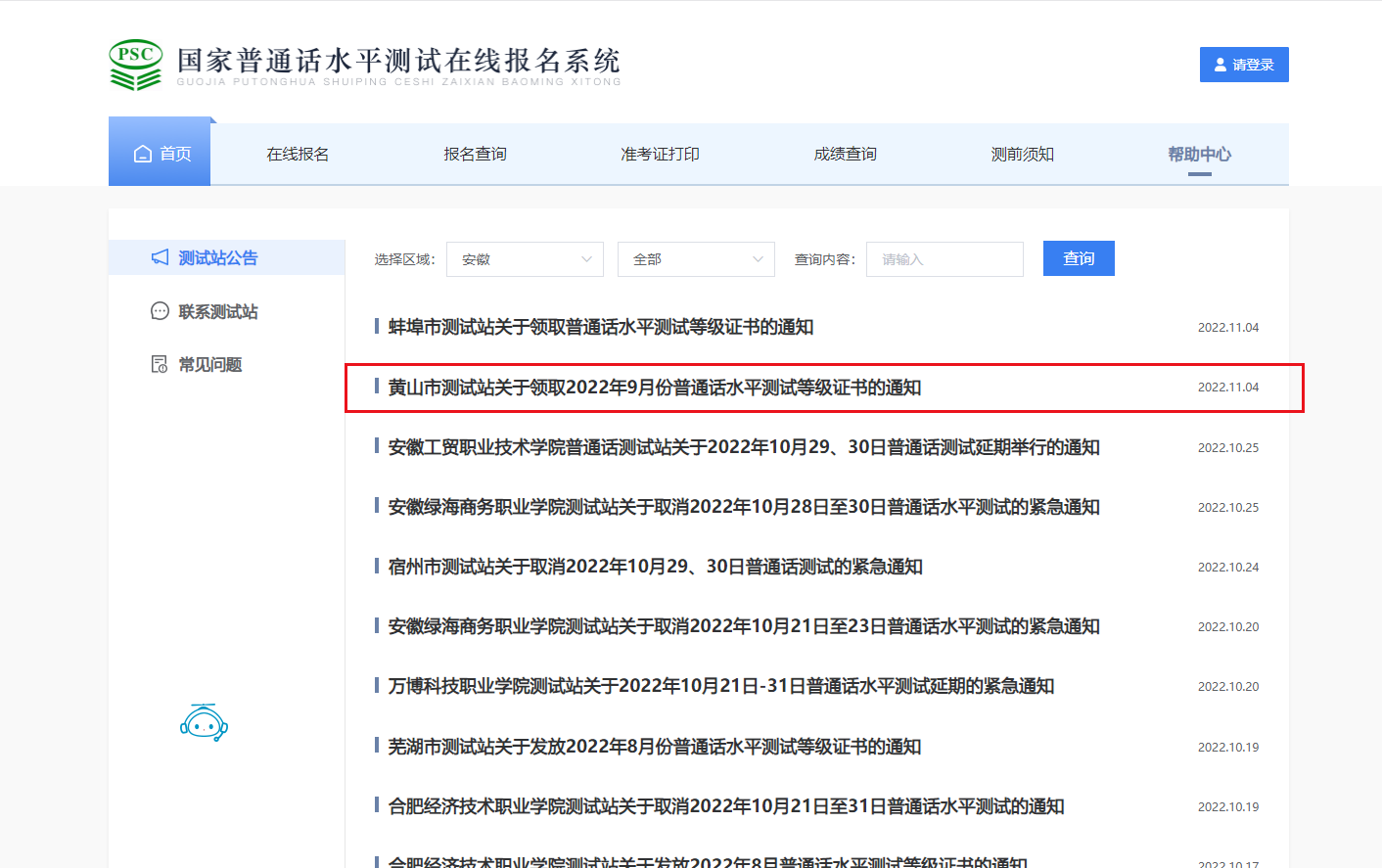Open 万博科技职业学院 test postponement notice
This screenshot has width=1382, height=868.
(x=720, y=686)
